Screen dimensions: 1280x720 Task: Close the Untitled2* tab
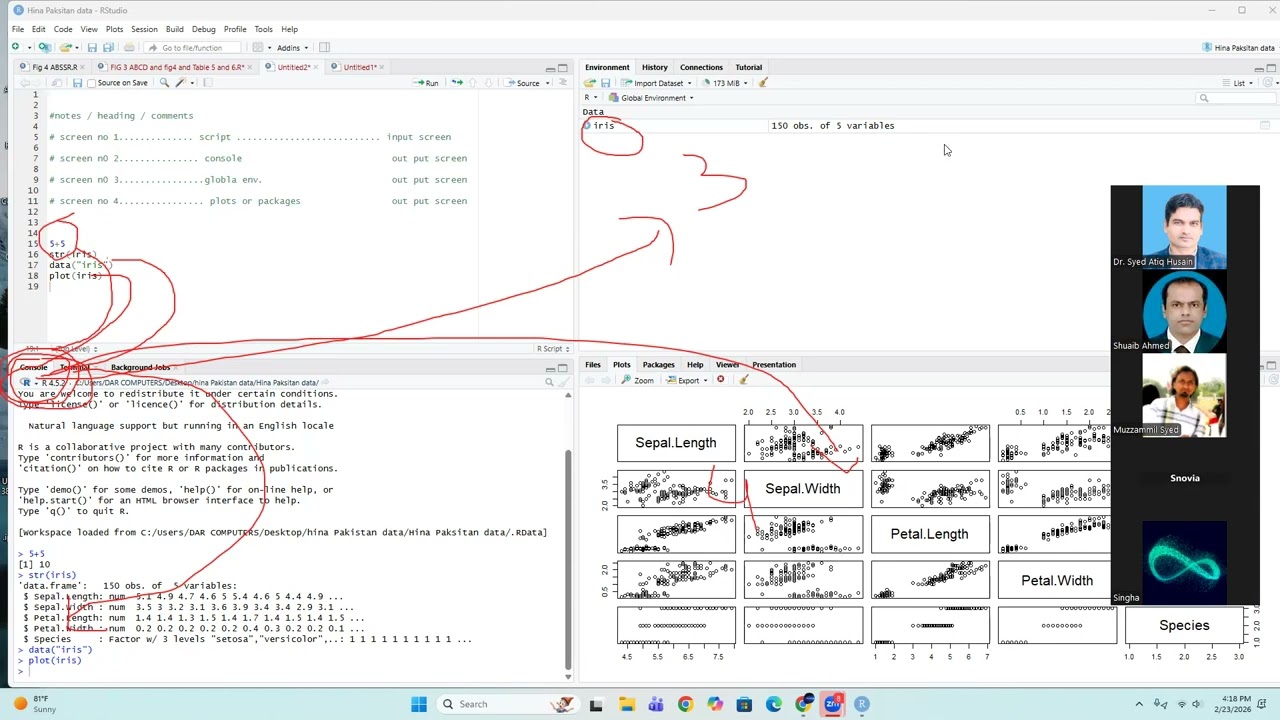click(x=316, y=67)
